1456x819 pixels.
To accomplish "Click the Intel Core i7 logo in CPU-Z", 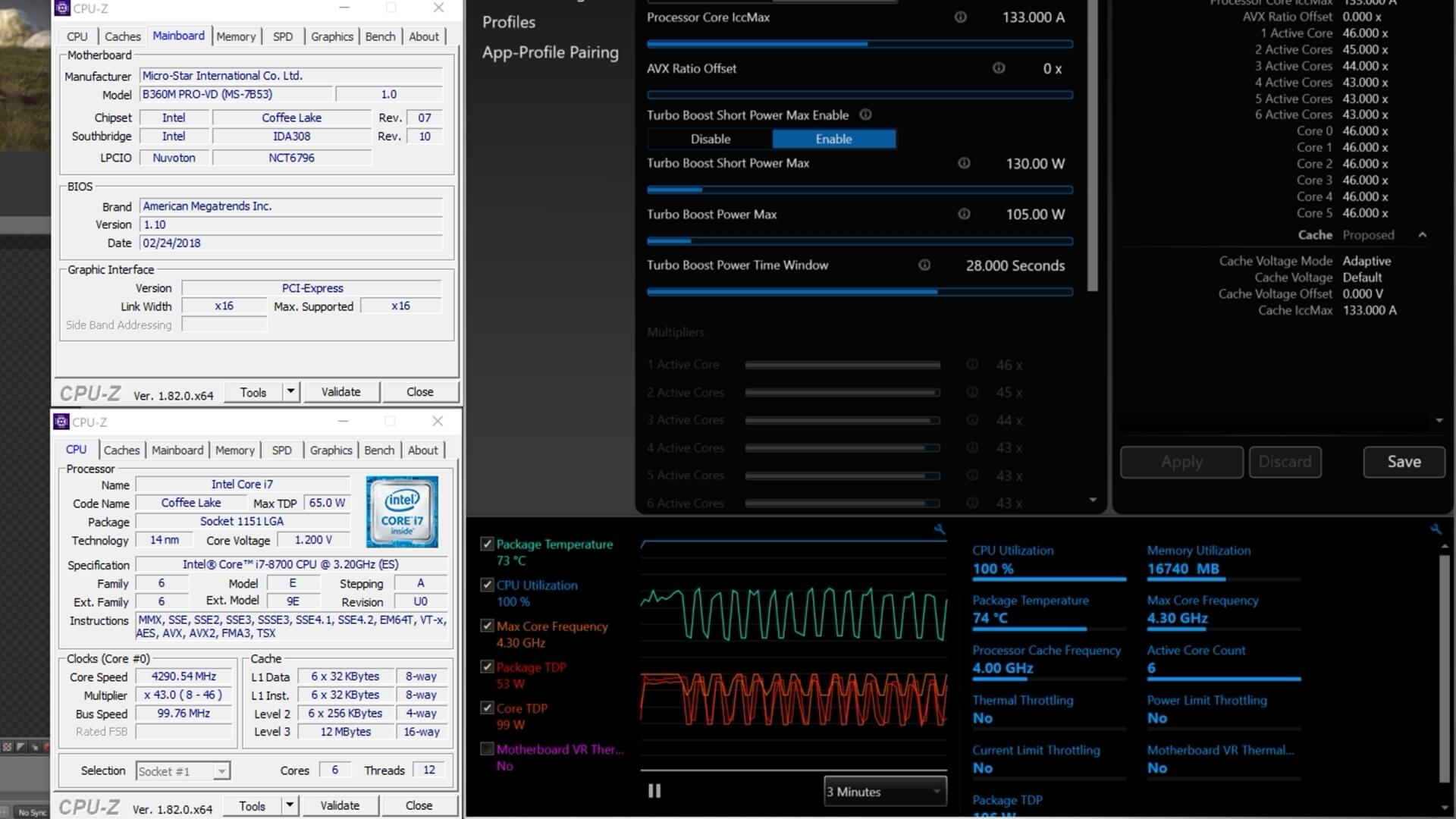I will point(402,512).
